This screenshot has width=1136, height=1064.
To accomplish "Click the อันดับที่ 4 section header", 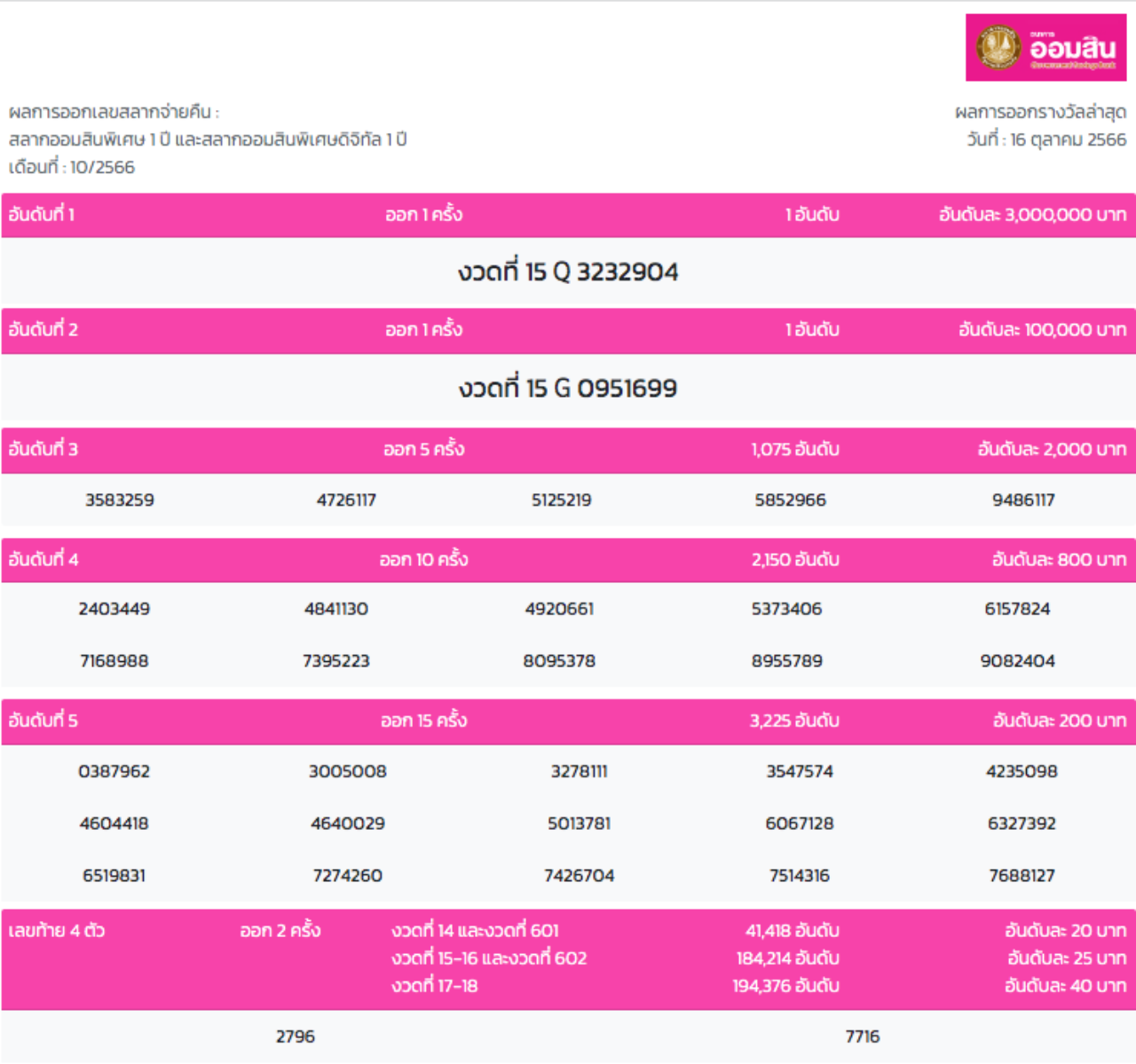I will click(x=43, y=560).
